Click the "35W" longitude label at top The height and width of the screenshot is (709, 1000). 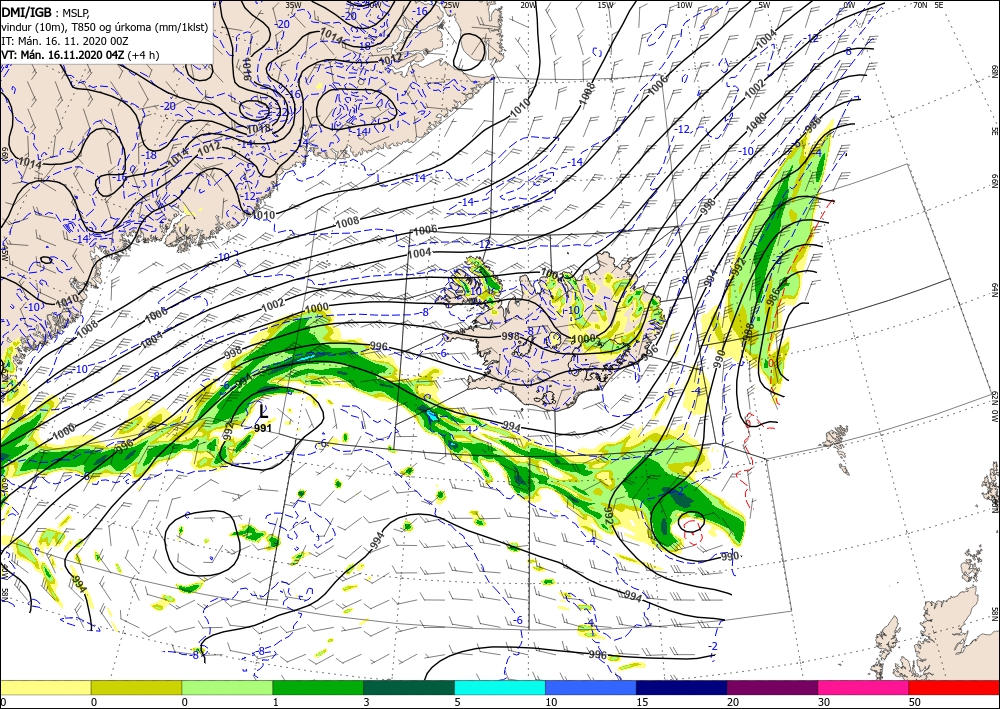(293, 5)
